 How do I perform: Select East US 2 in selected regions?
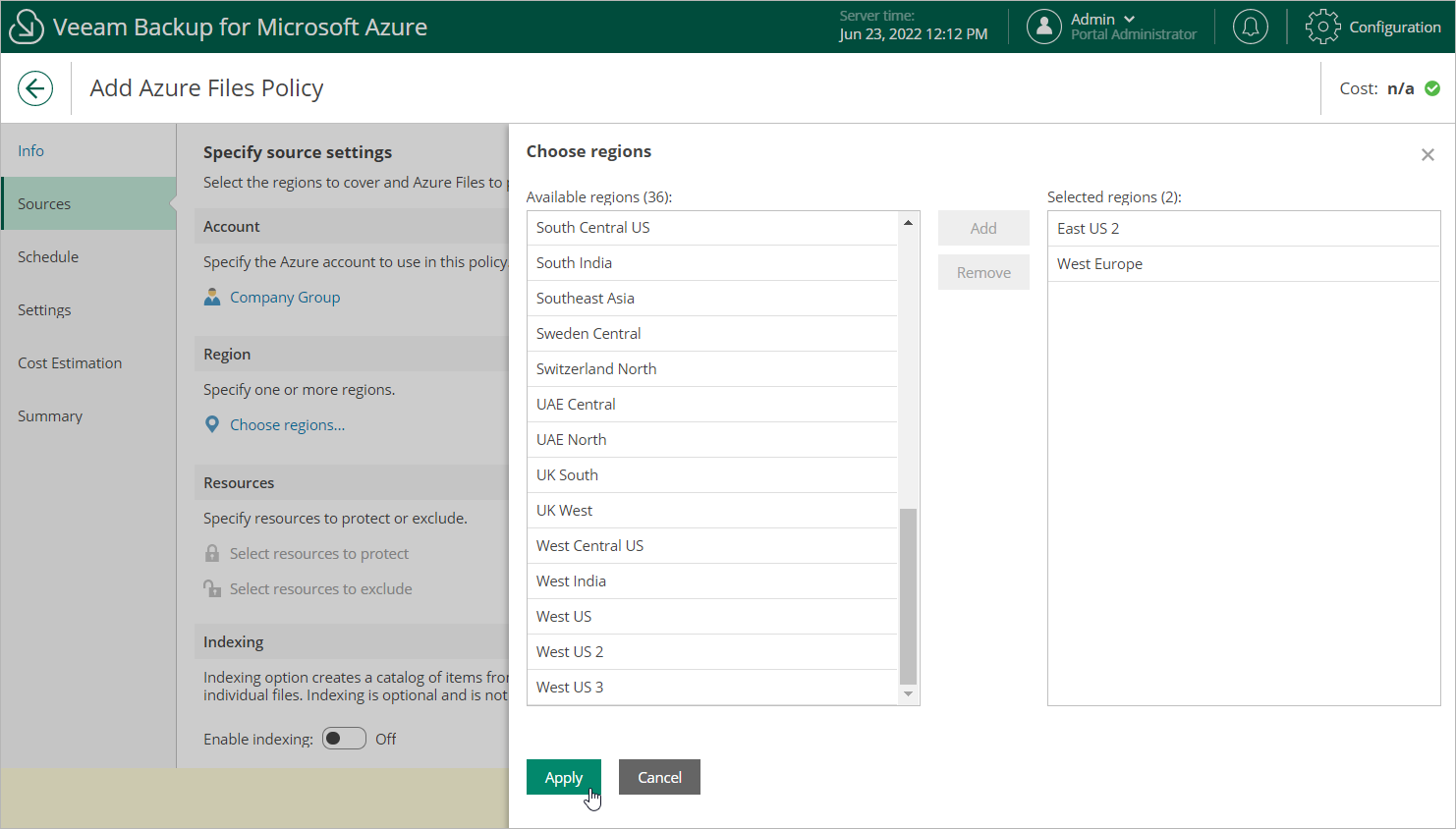pyautogui.click(x=1244, y=228)
